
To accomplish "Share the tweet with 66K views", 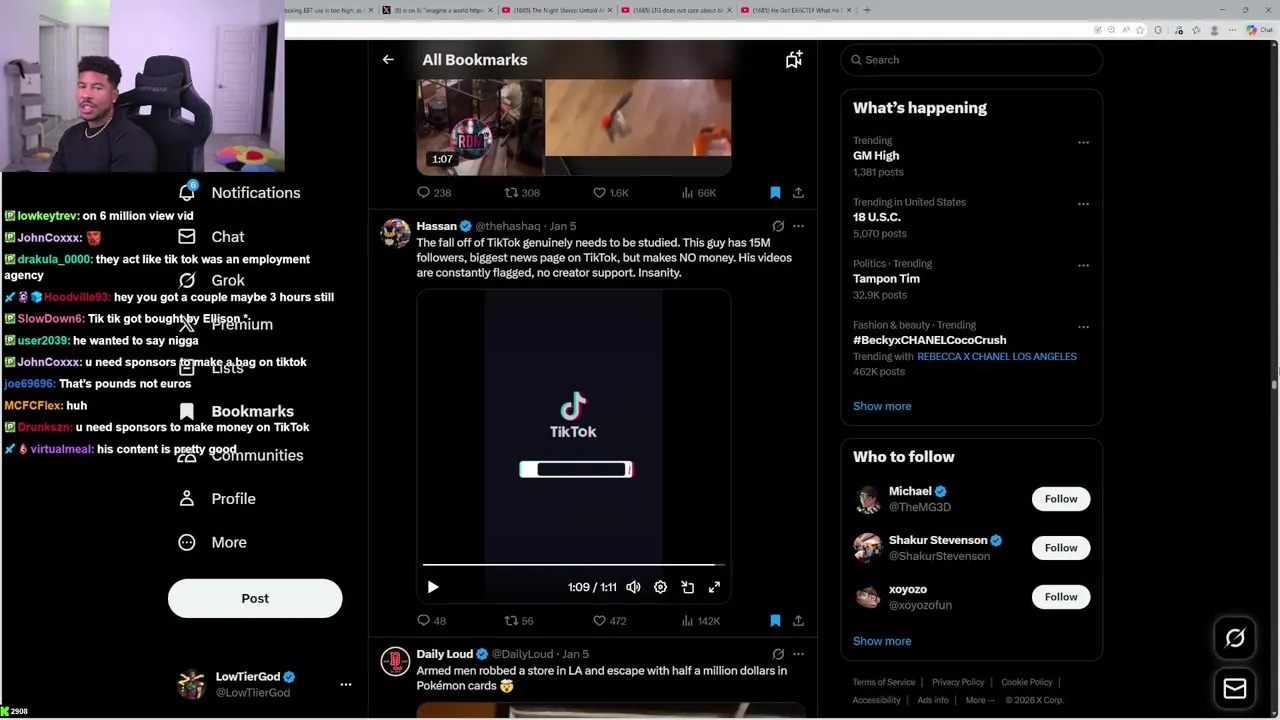I will pyautogui.click(x=798, y=192).
